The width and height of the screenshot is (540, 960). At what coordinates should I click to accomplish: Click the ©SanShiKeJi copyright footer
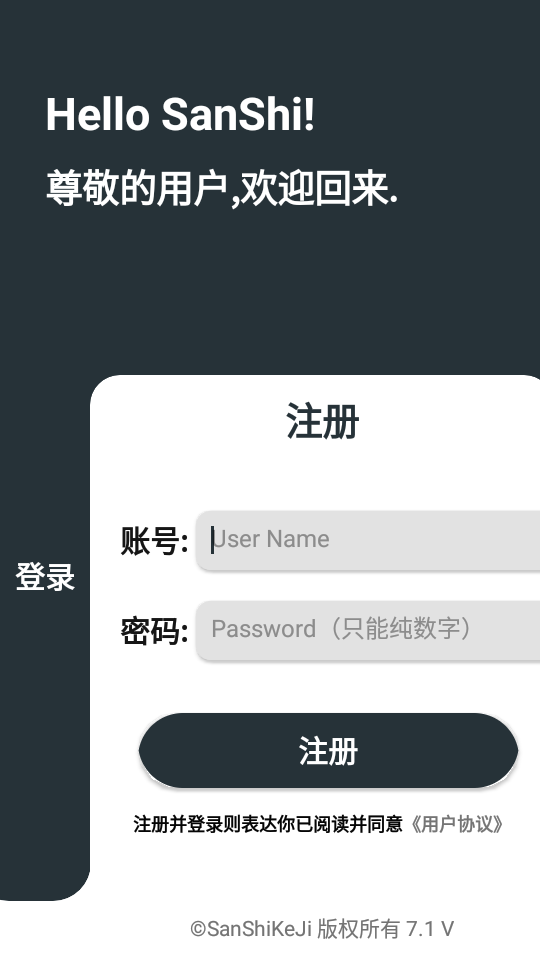pos(321,929)
